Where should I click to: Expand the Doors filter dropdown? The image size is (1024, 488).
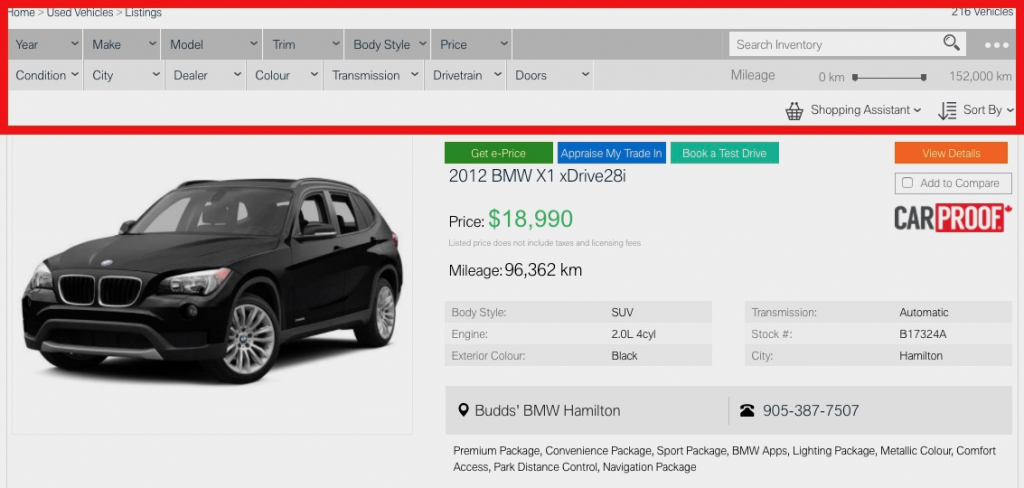[x=550, y=75]
